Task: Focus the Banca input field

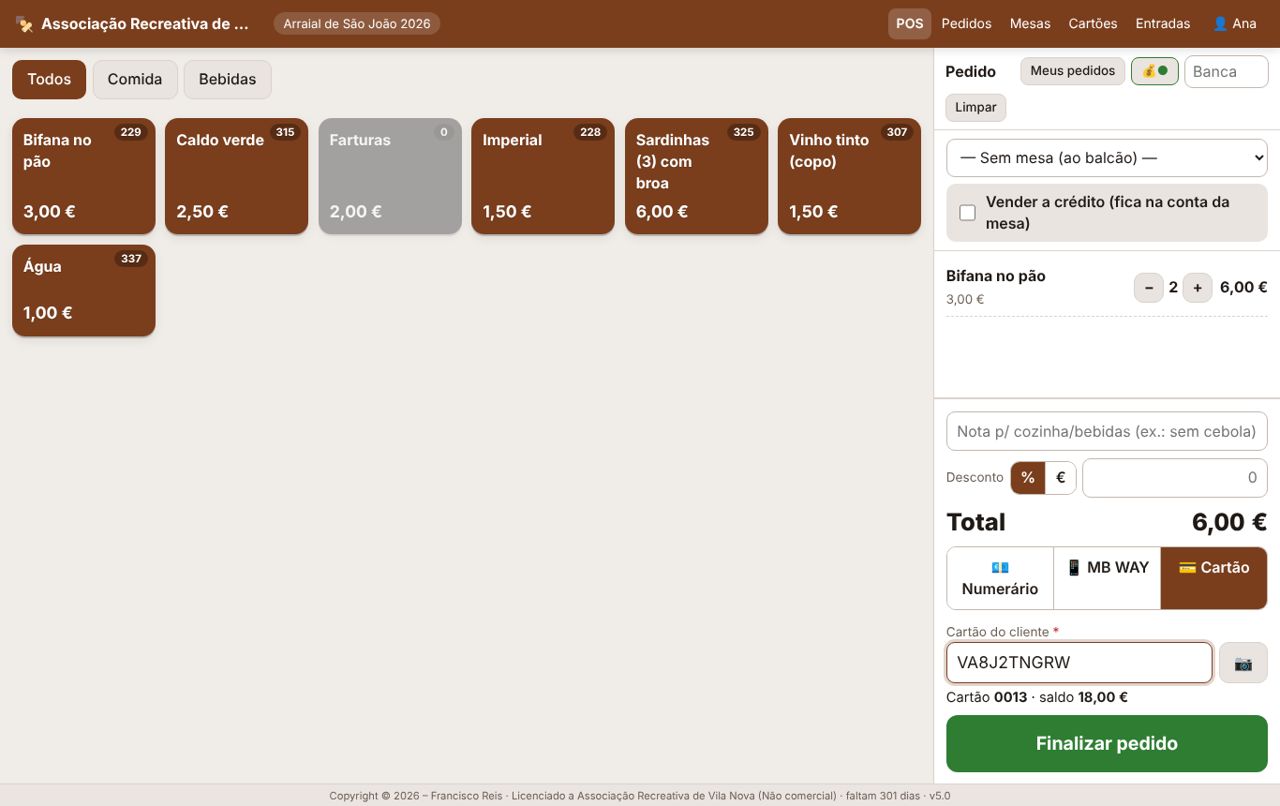Action: (1227, 72)
